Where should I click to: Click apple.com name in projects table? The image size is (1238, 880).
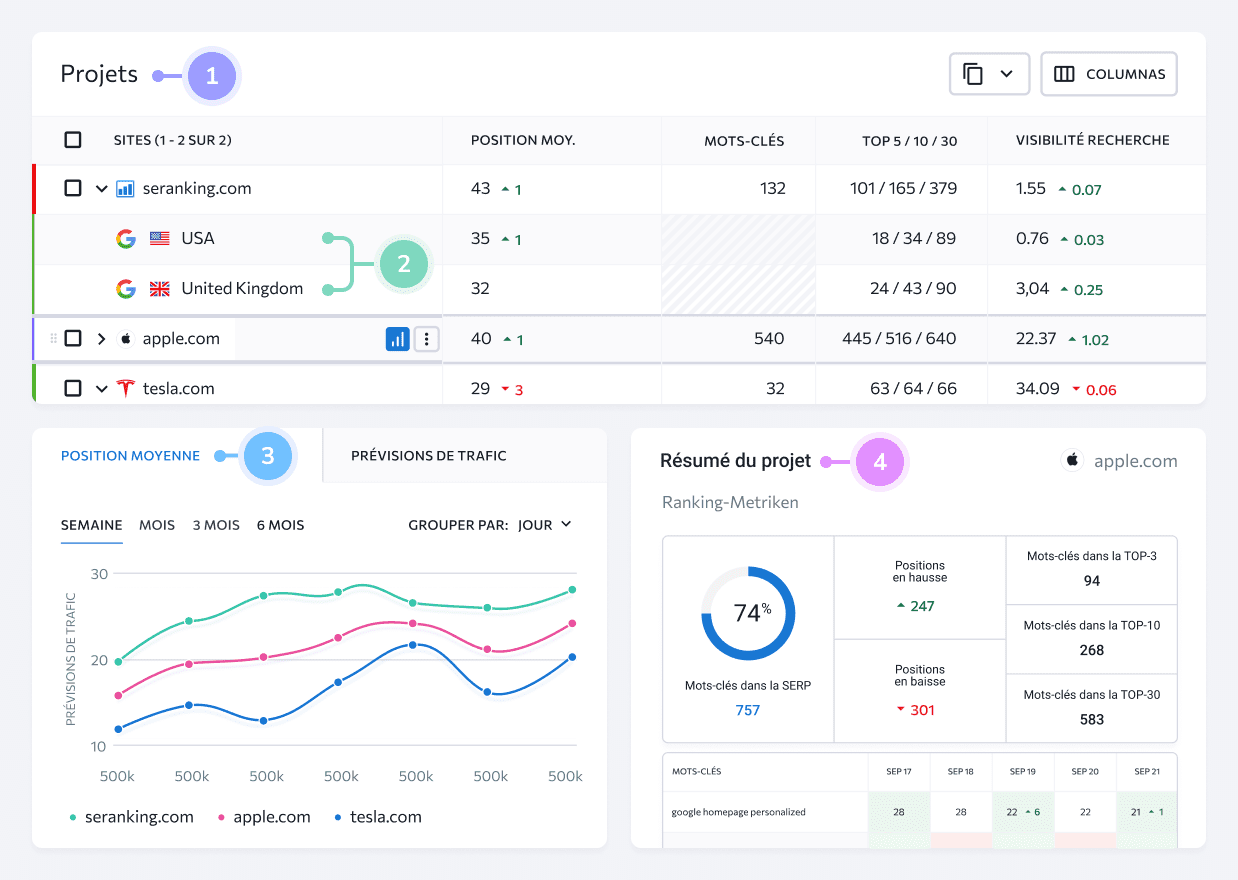[181, 338]
